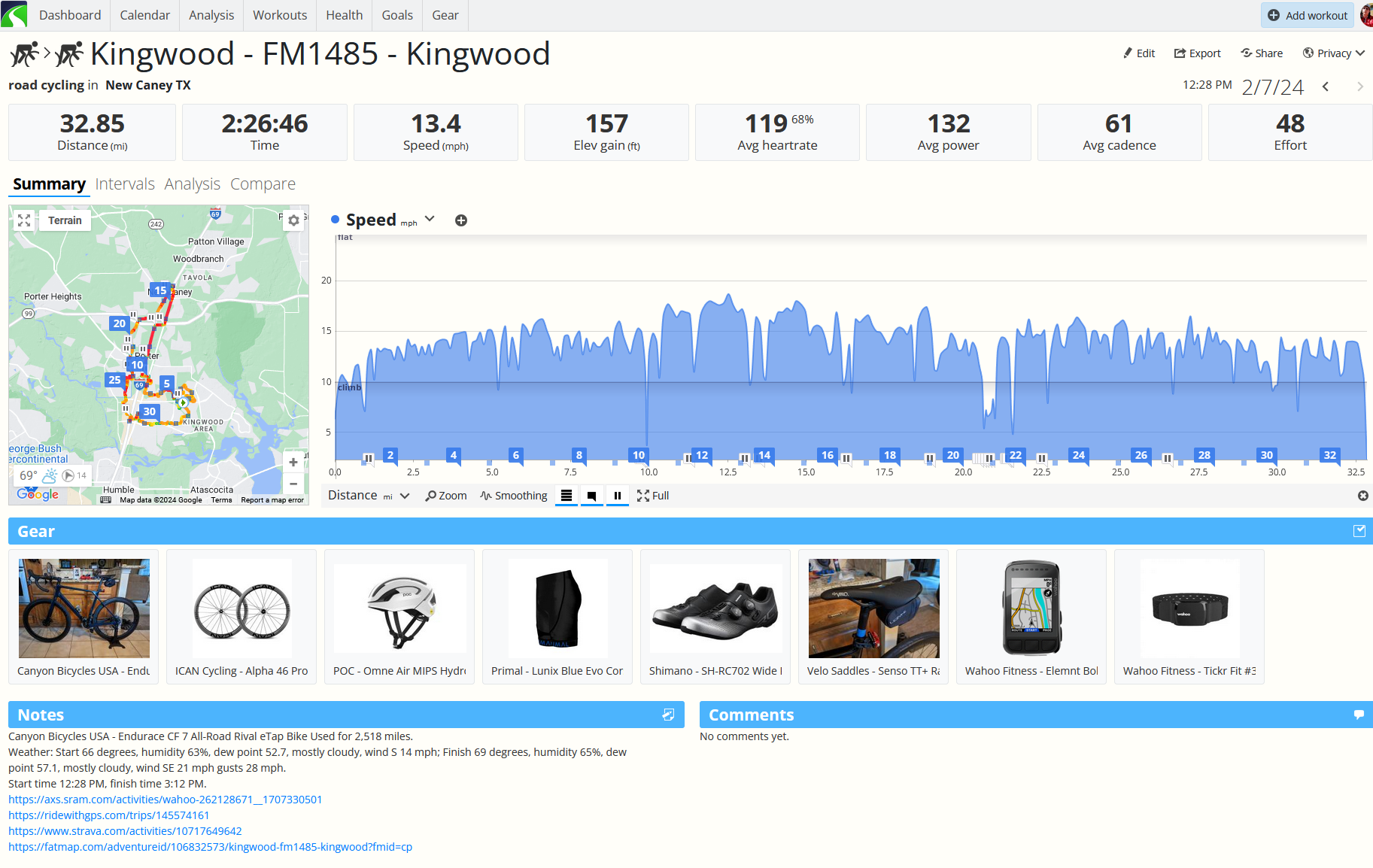Open Wahoo Fitness Elemnt Bolt card
The image size is (1373, 868).
pyautogui.click(x=1031, y=617)
